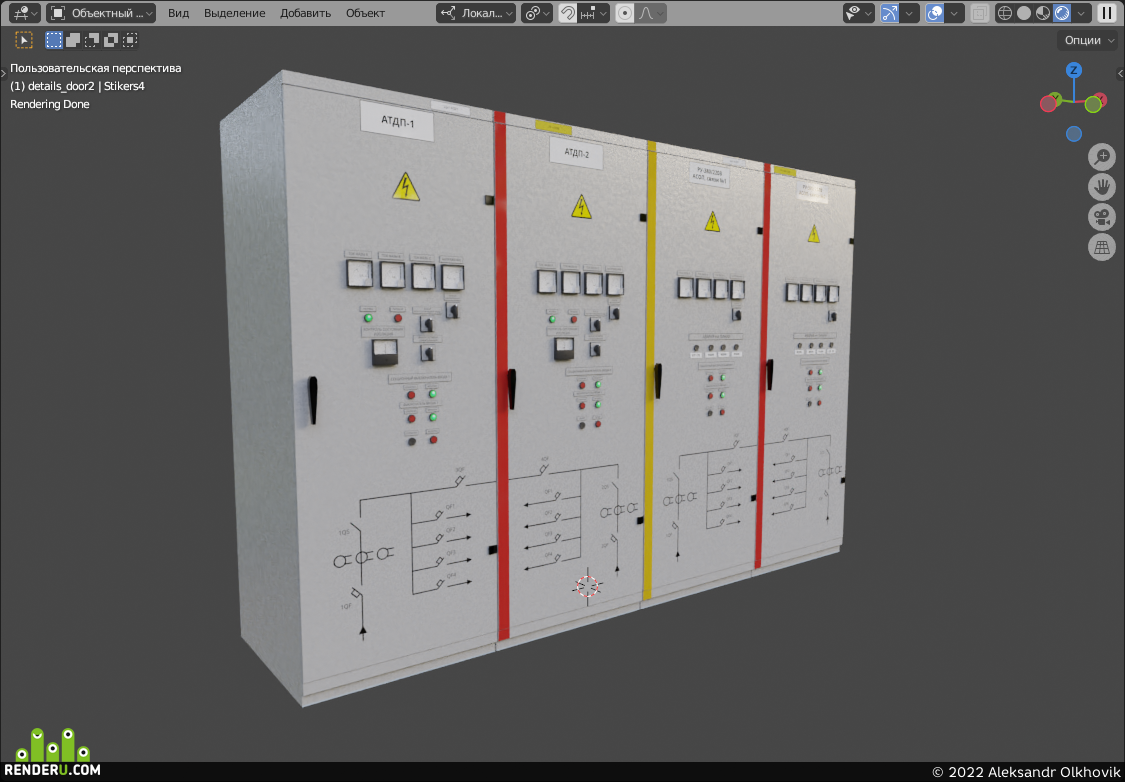Toggle the camera view icon
Image resolution: width=1125 pixels, height=782 pixels.
pos(1101,217)
